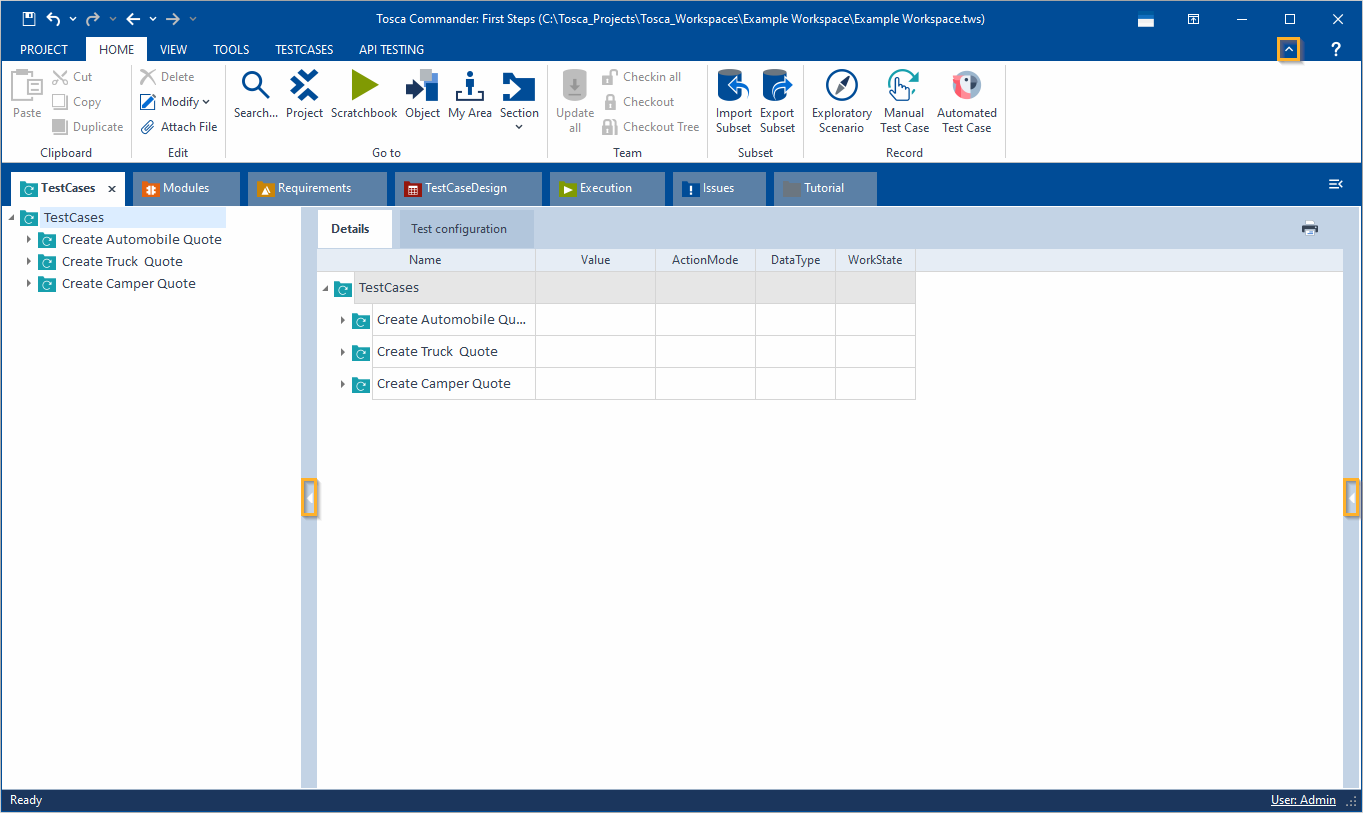Expand Create Automobile Quote in the left tree
1363x813 pixels.
coord(29,240)
